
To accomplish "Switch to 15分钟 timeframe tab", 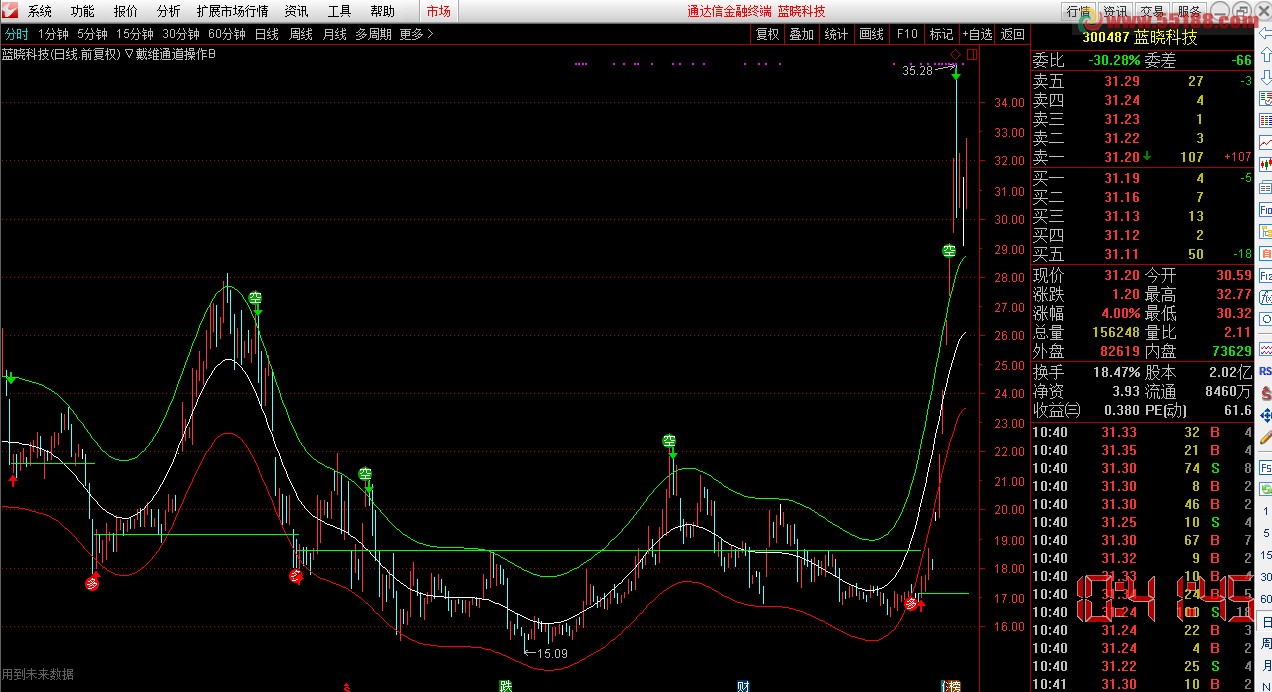I will (134, 34).
